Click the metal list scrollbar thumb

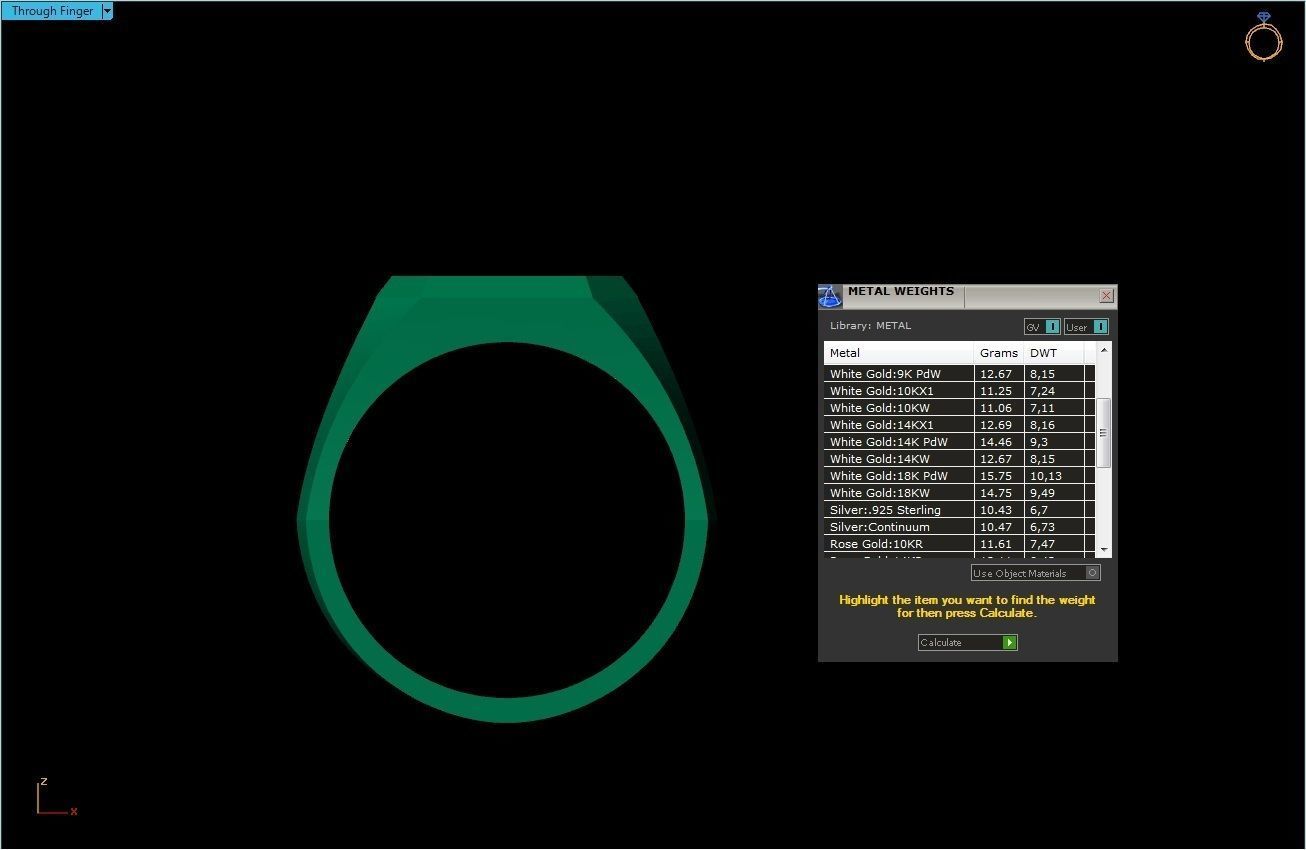click(1104, 432)
